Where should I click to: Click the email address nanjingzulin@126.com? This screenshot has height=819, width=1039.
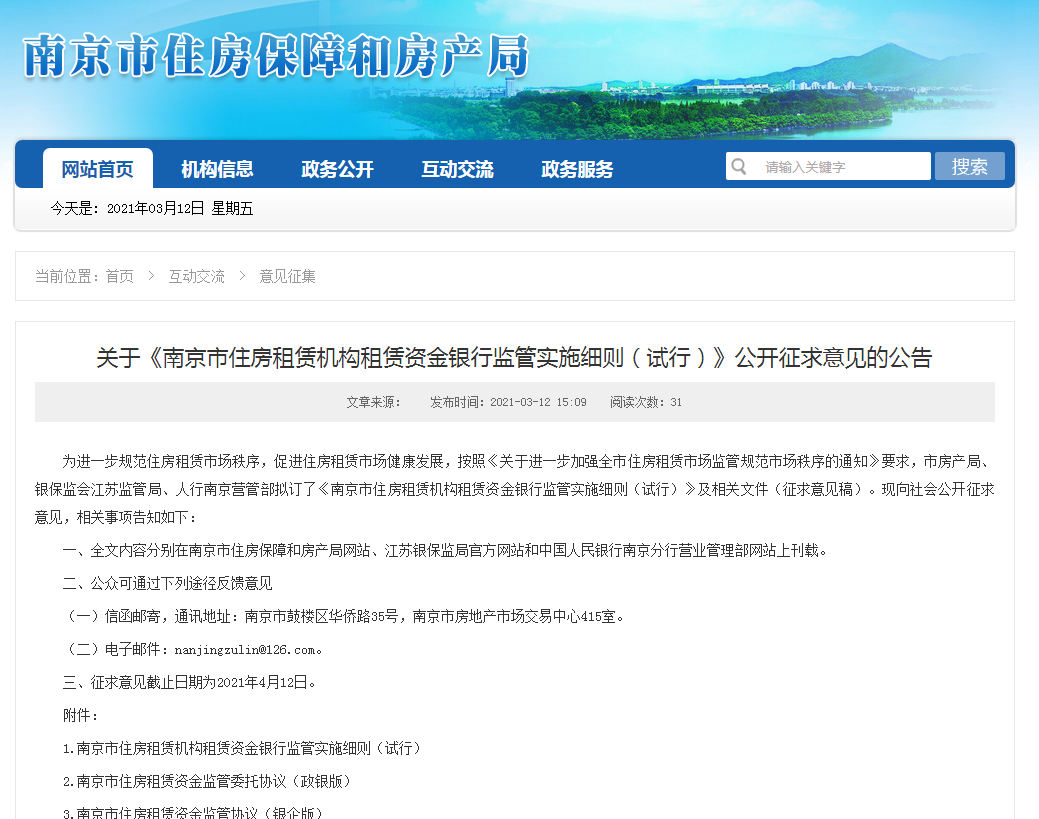[245, 650]
